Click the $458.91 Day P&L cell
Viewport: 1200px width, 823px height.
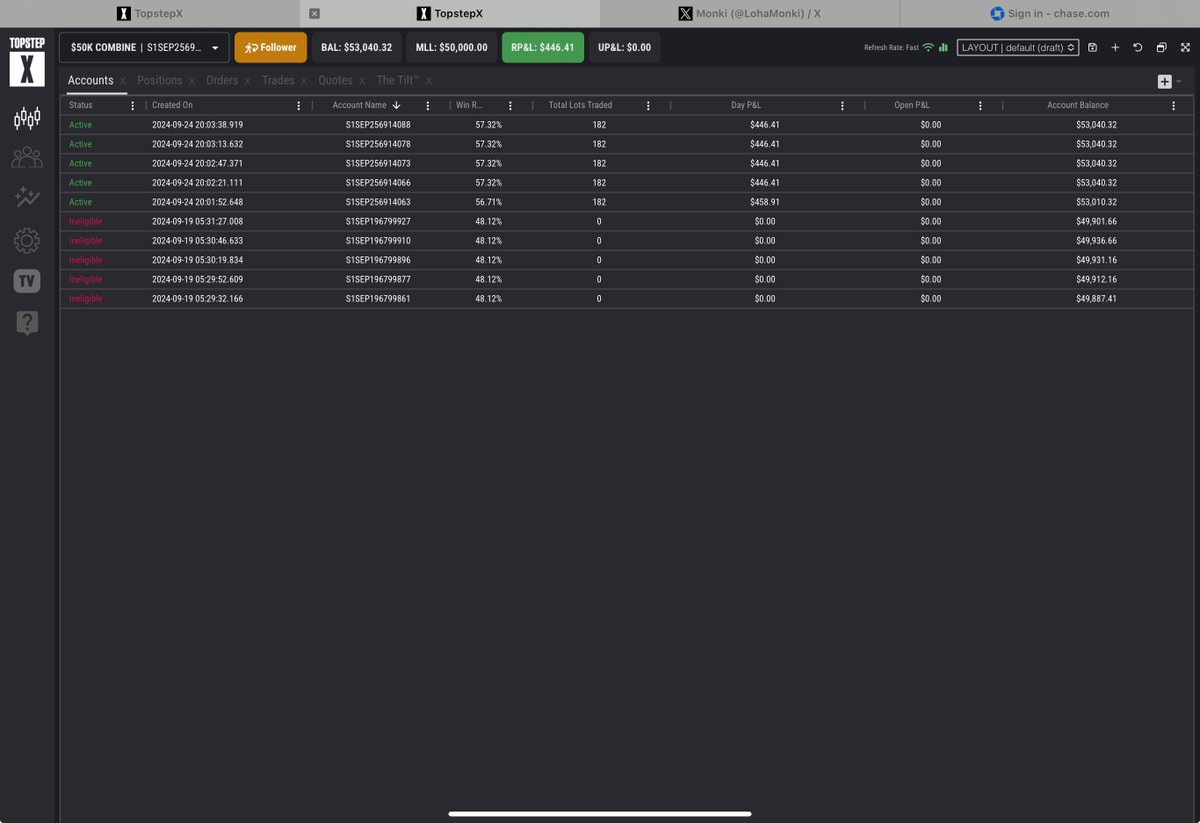(765, 202)
